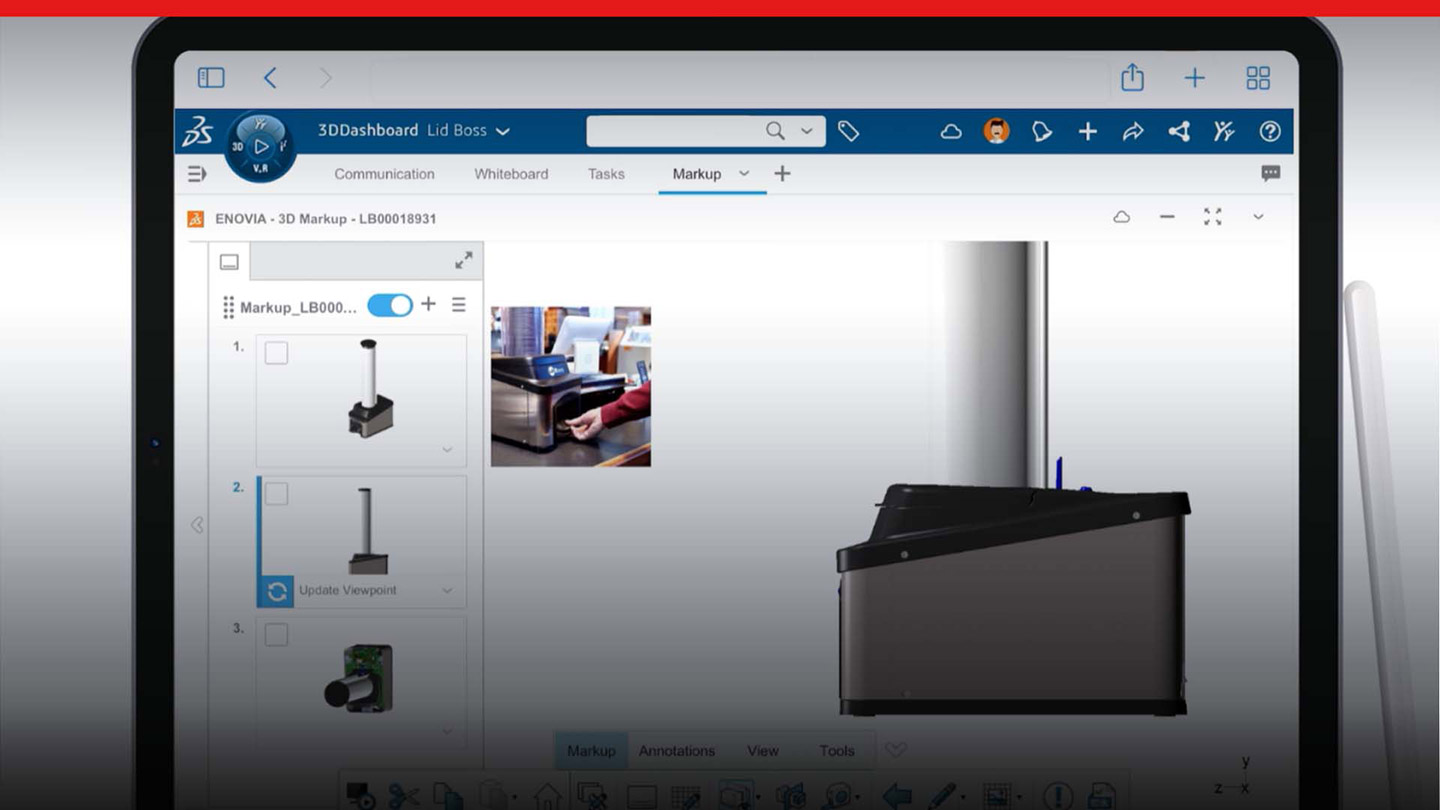Open the chat bubble icon
This screenshot has height=810, width=1440.
point(1270,173)
